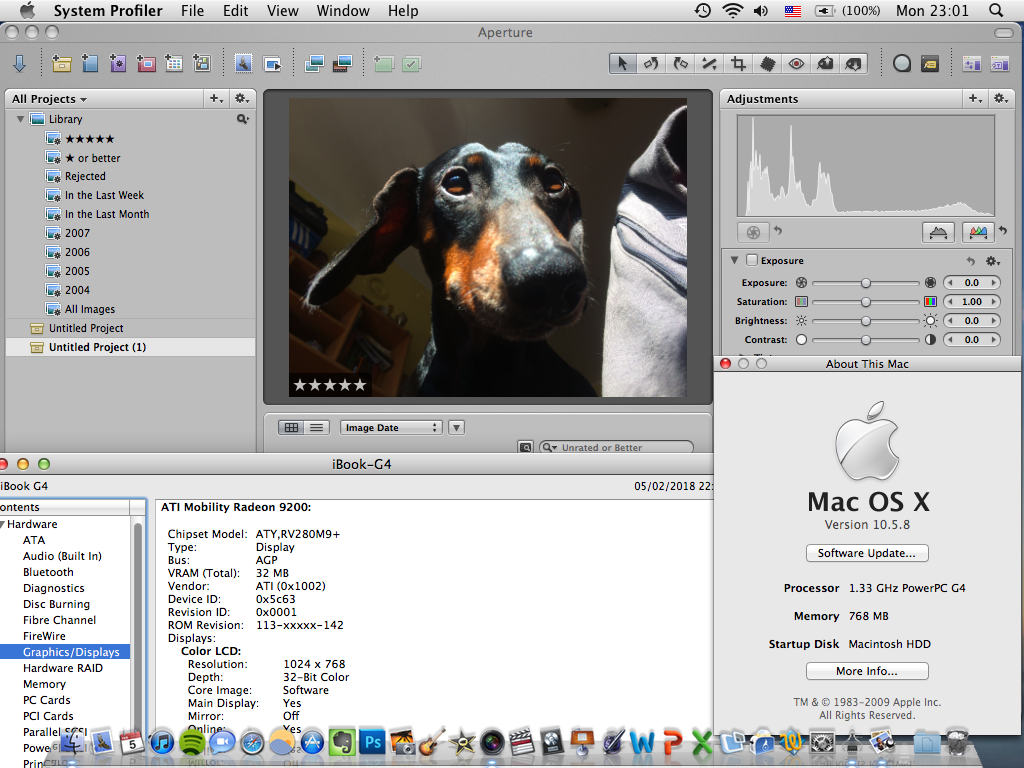Image resolution: width=1024 pixels, height=768 pixels.
Task: Click the Unrated or Better search field
Action: click(x=616, y=447)
